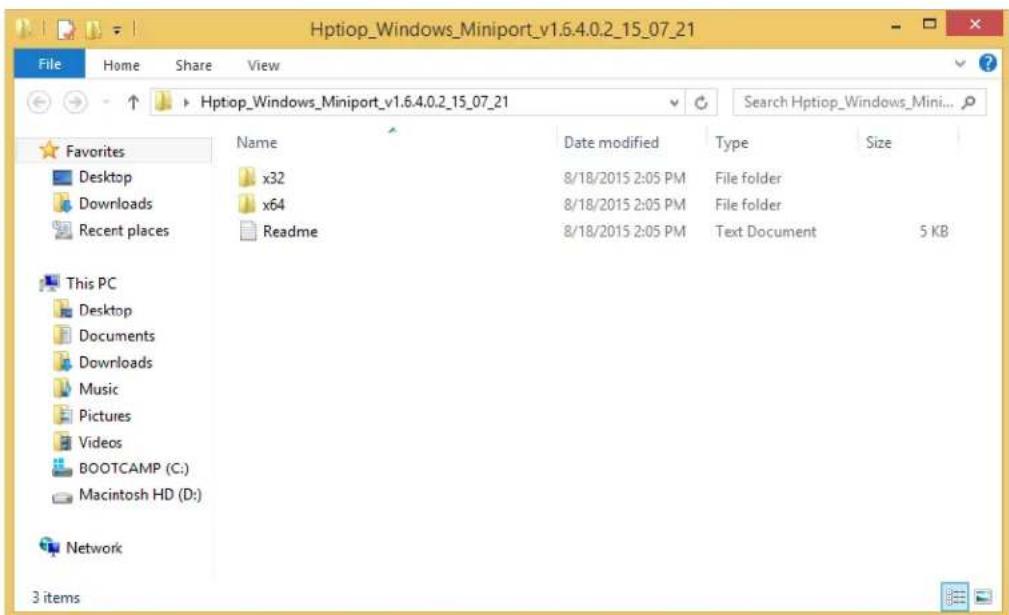This screenshot has height=615, width=1009.
Task: Switch to the Home ribbon tab
Action: coord(121,65)
